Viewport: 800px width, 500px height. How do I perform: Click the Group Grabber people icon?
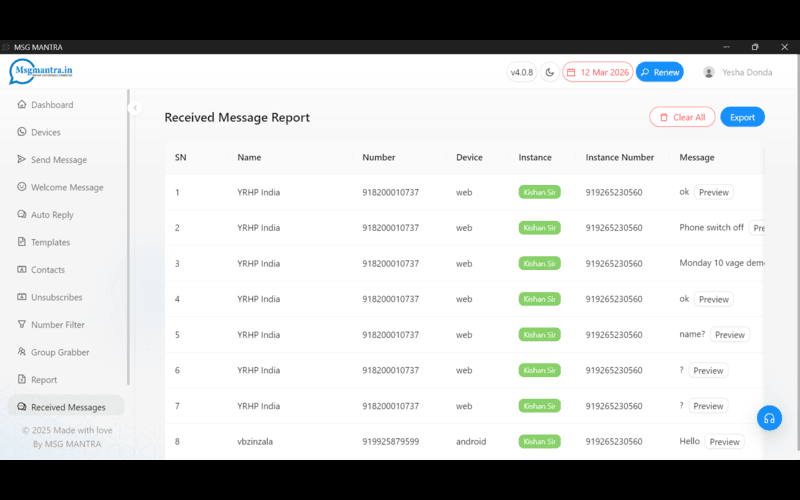pyautogui.click(x=22, y=352)
